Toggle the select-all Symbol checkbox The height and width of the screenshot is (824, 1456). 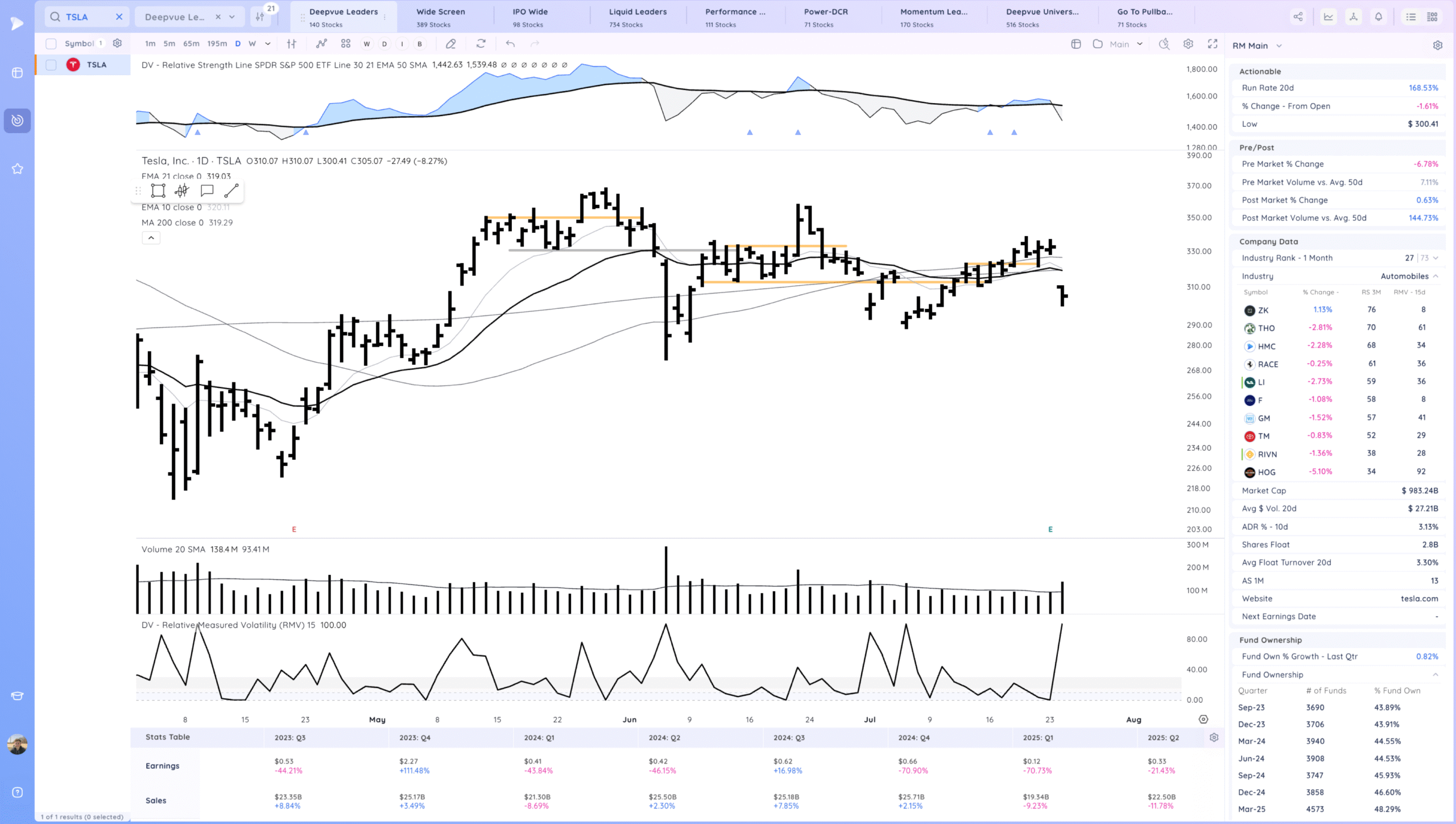(x=51, y=44)
